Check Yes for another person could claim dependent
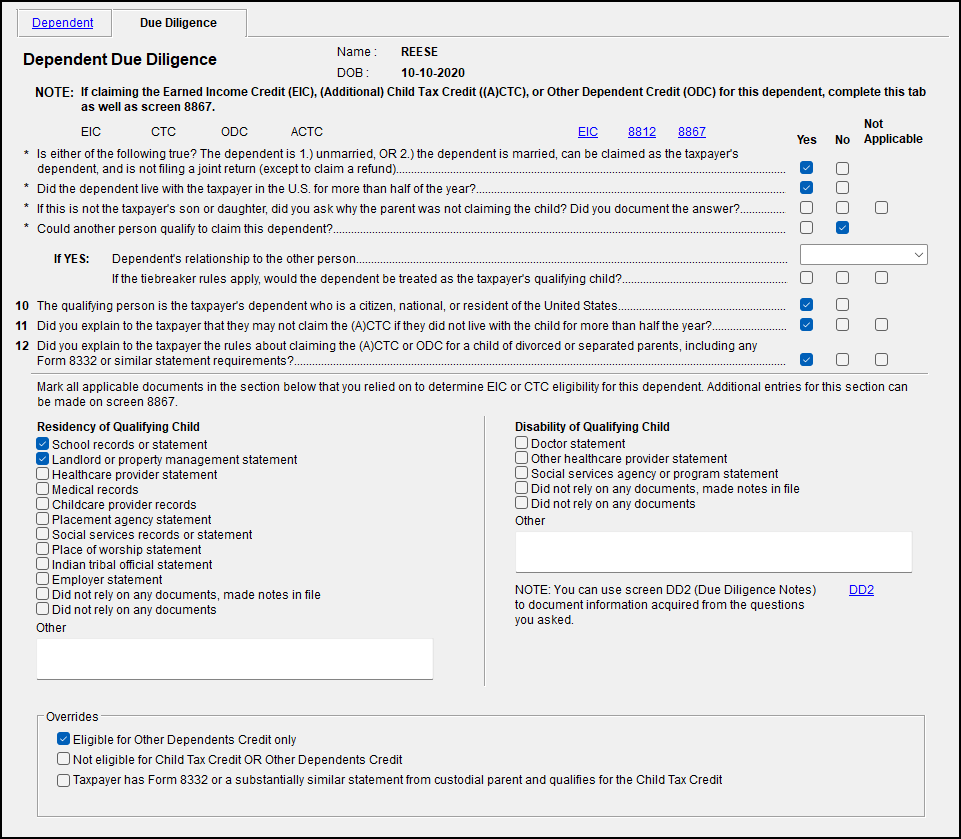 [x=807, y=227]
